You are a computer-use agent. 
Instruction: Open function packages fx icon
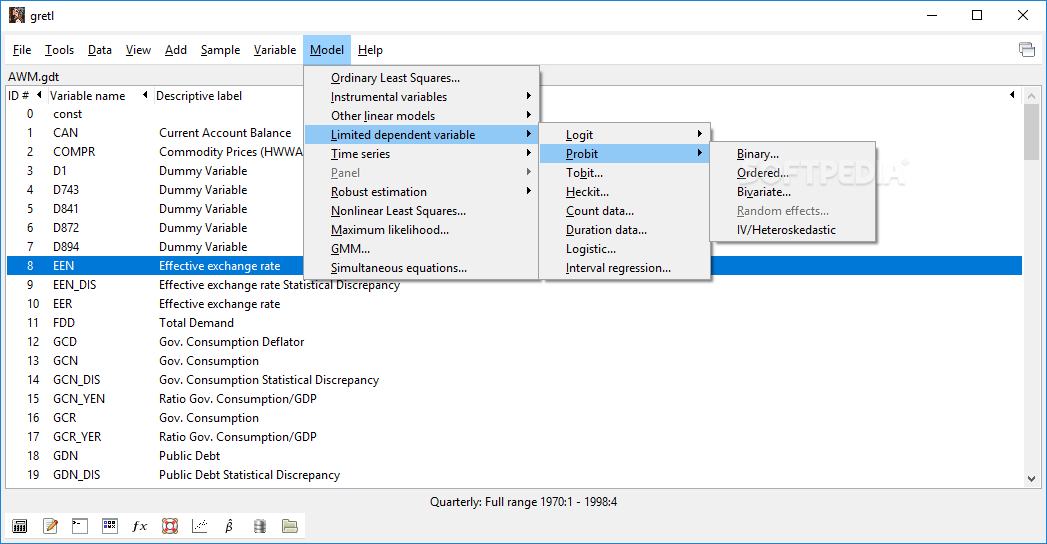click(140, 526)
